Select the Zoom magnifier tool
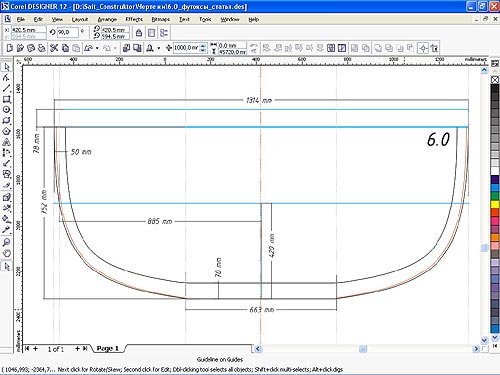500x375 pixels. (7, 242)
